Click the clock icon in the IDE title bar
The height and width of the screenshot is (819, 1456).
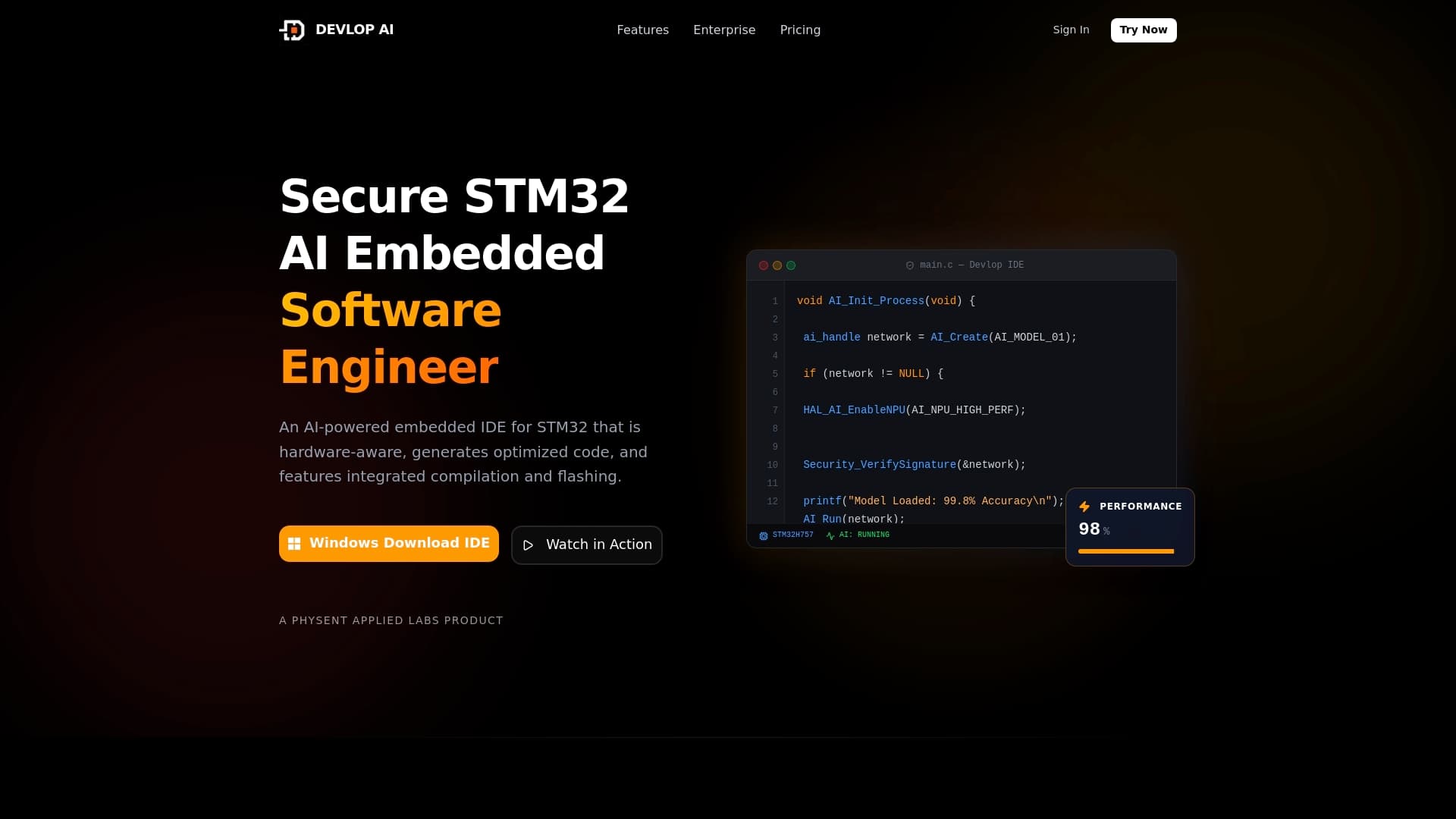click(x=911, y=265)
